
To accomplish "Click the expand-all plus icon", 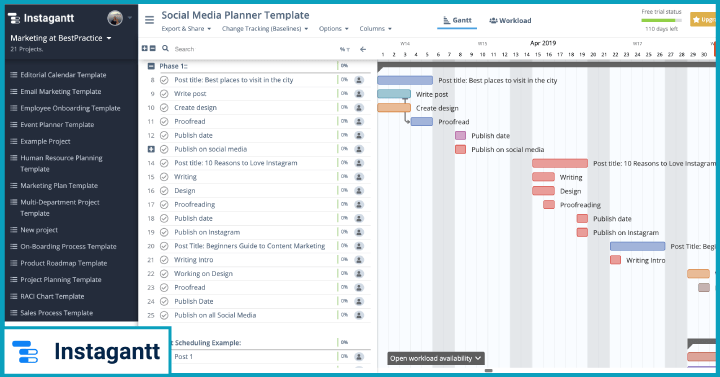I will (x=145, y=49).
